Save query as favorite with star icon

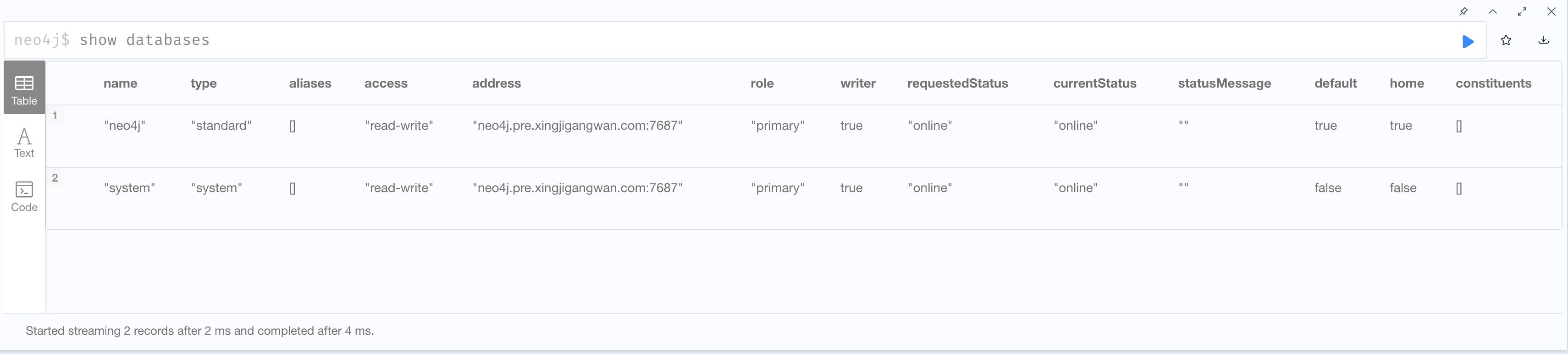click(1506, 40)
